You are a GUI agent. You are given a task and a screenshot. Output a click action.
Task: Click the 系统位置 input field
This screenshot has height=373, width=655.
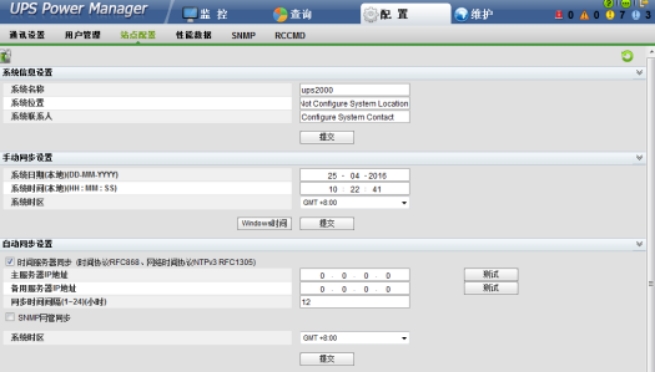tap(354, 103)
